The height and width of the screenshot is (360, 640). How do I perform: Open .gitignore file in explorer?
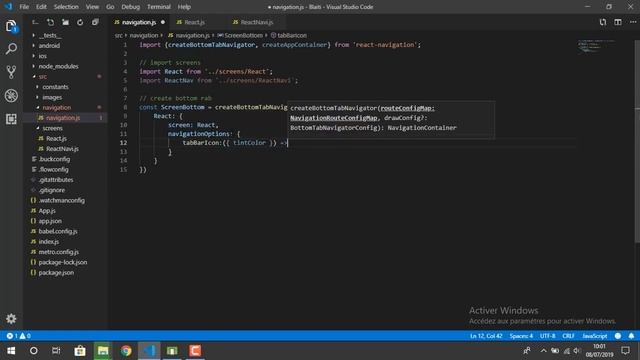52,190
